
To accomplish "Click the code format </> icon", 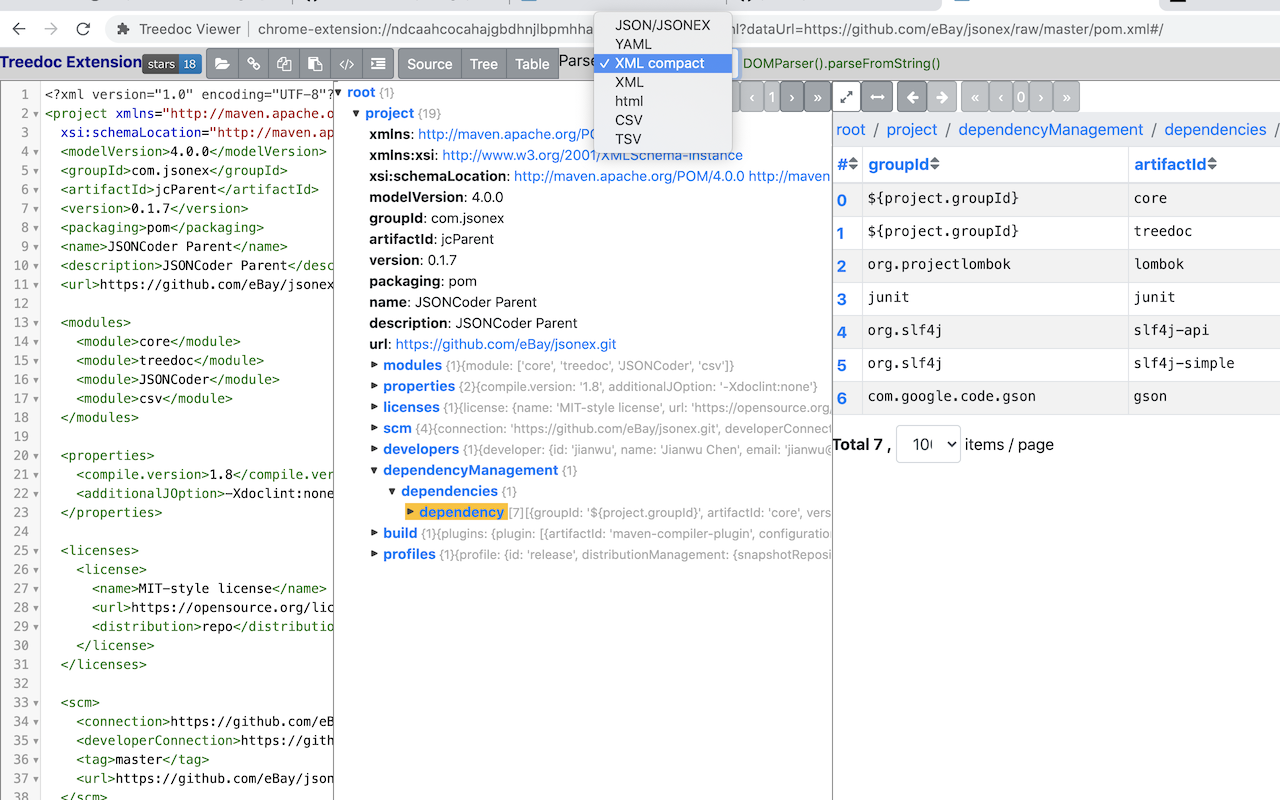I will click(x=346, y=64).
